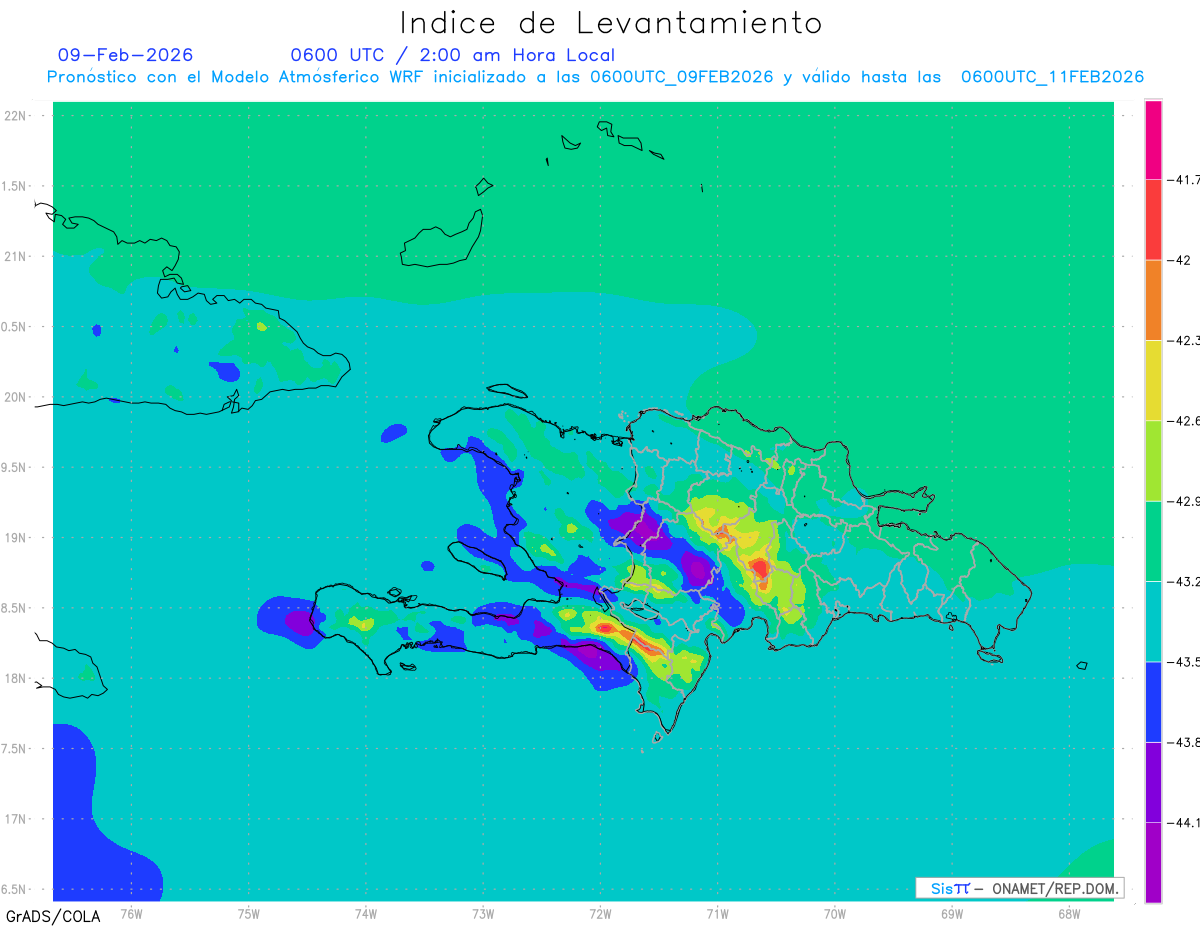Click the violet legend swatch below -44.1
This screenshot has height=927, width=1200.
coord(1153,862)
